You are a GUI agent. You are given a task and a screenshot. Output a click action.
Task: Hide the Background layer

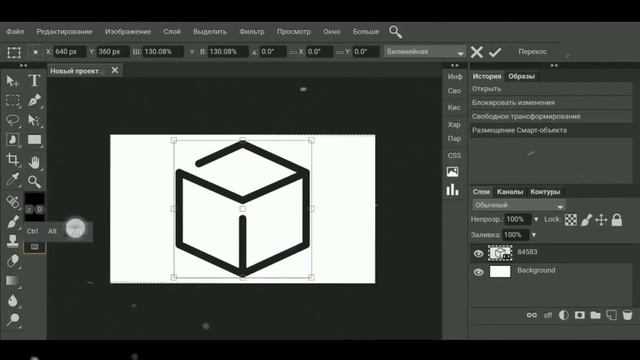pos(478,272)
